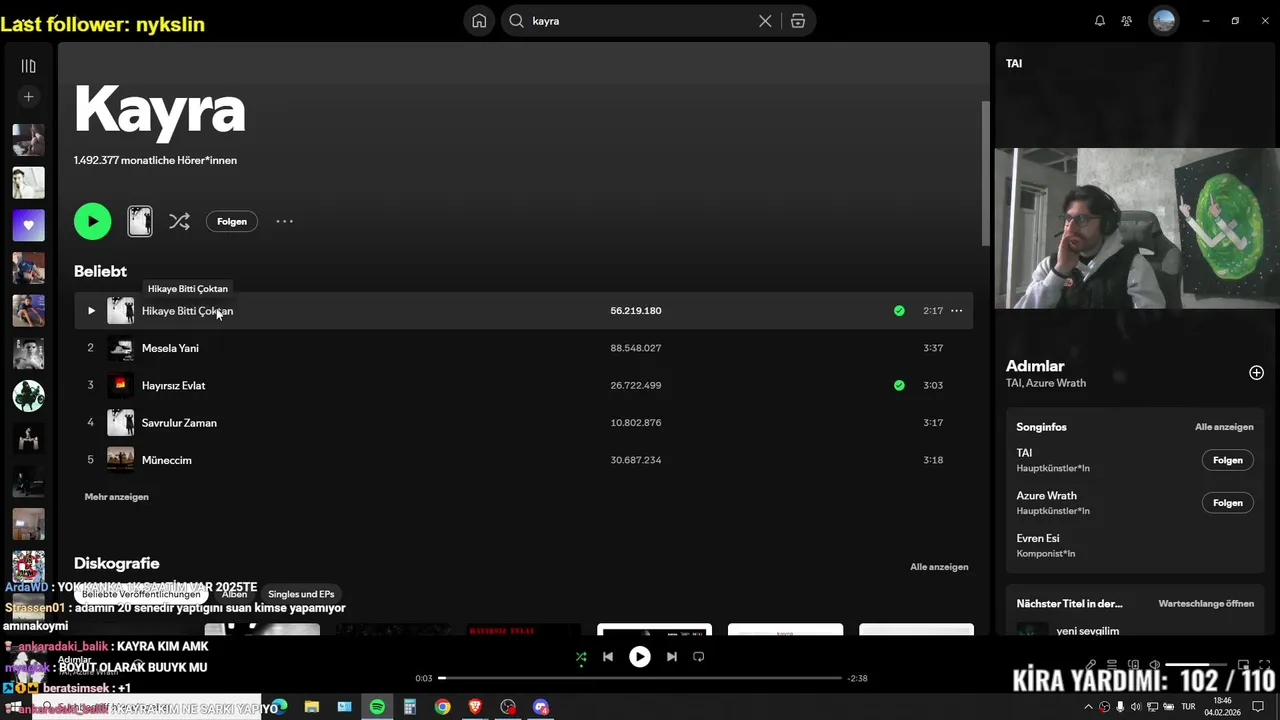Open more options for Hikaye Bitti Çoktan
Viewport: 1280px width, 720px height.
pos(956,311)
